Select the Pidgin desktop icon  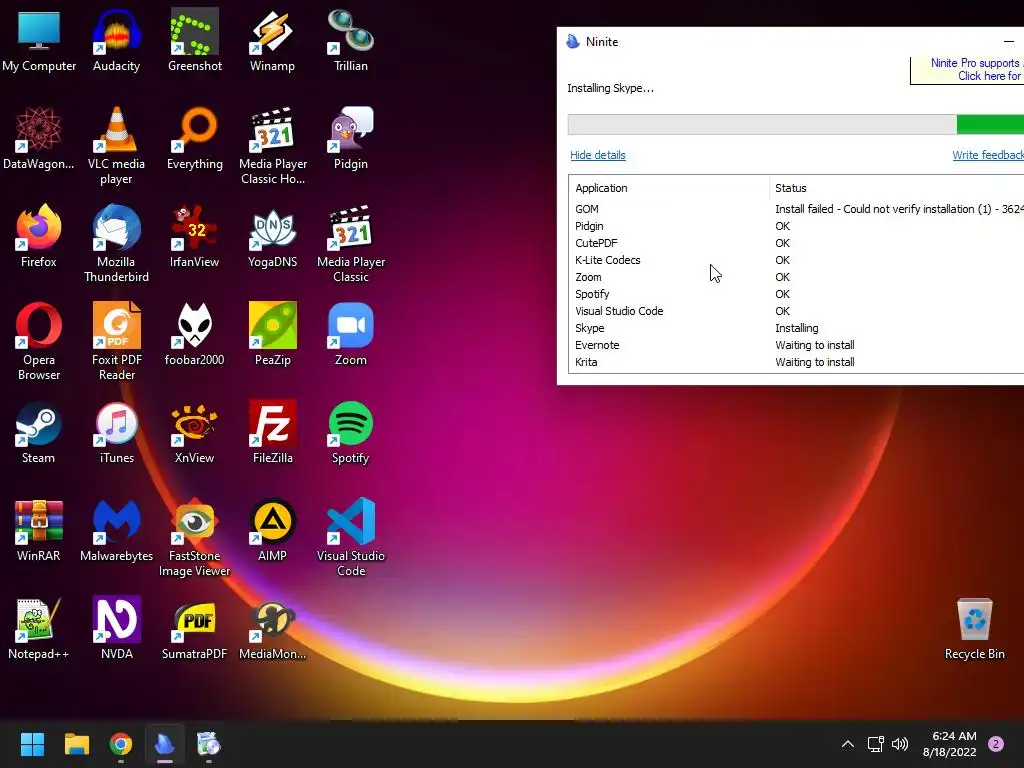351,138
